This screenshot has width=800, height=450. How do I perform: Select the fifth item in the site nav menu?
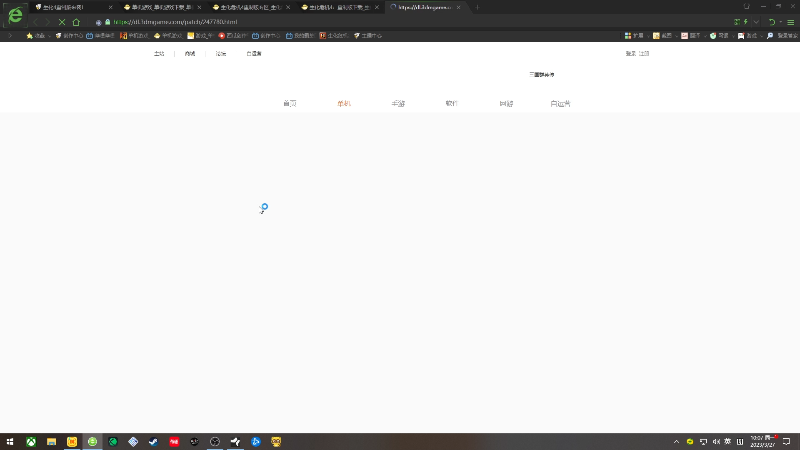pos(506,104)
